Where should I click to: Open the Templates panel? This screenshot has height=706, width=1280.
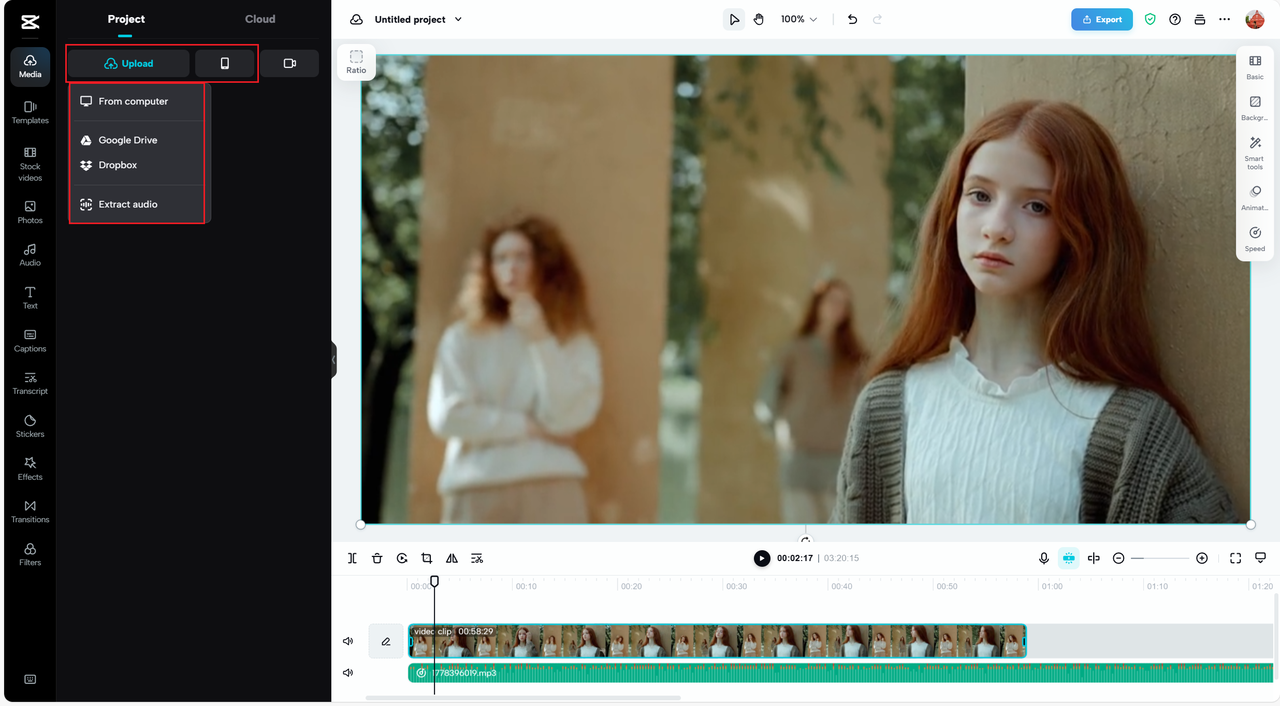30,112
